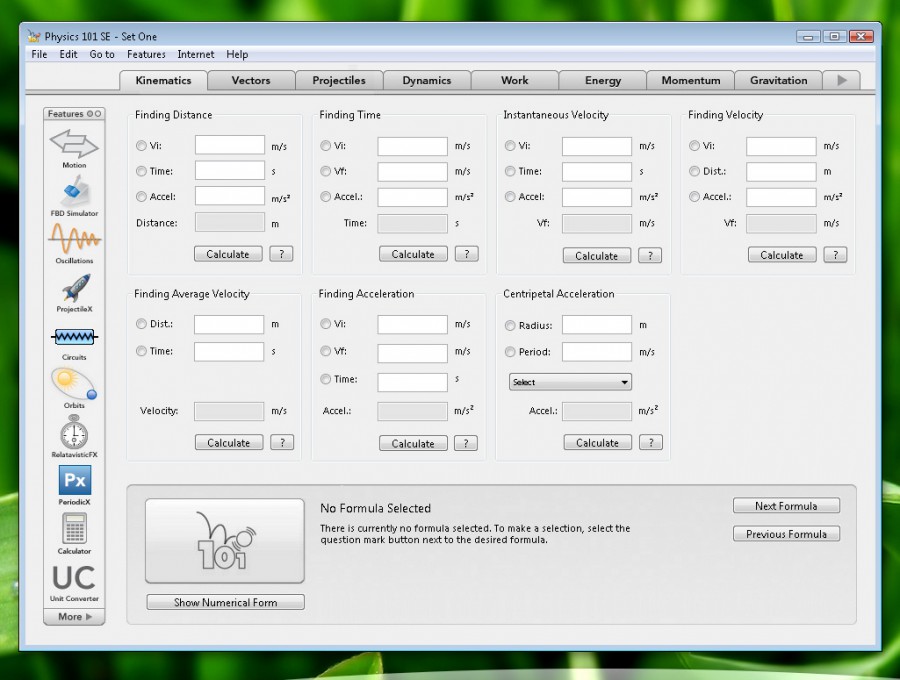Select Radius under Centripetal Acceleration

(509, 325)
